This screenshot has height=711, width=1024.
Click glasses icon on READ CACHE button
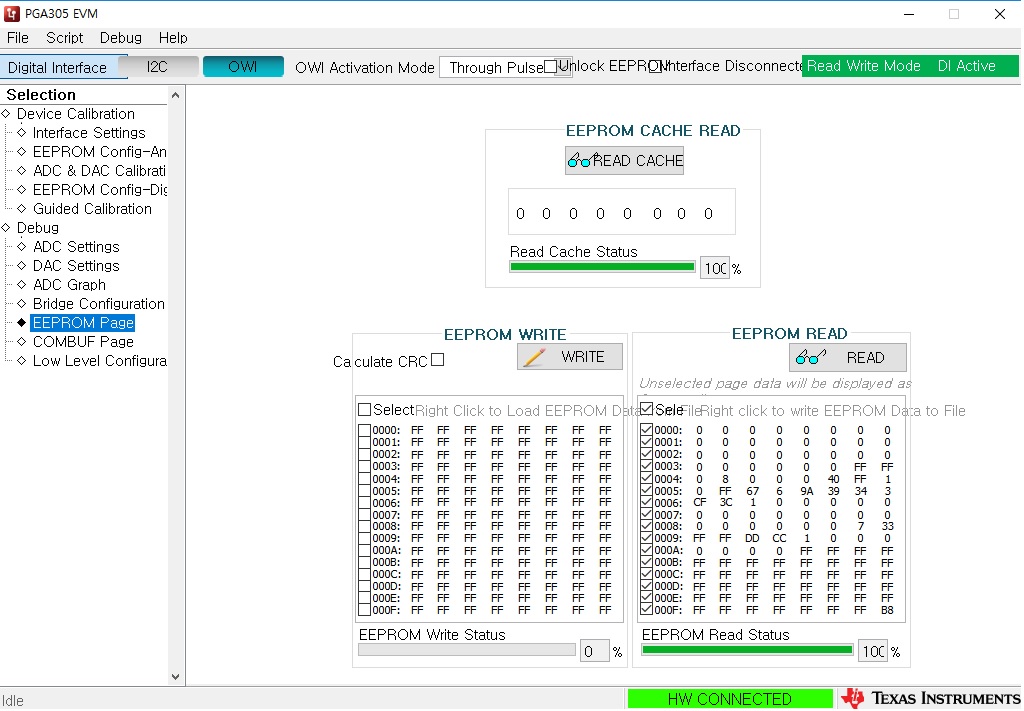pos(581,160)
